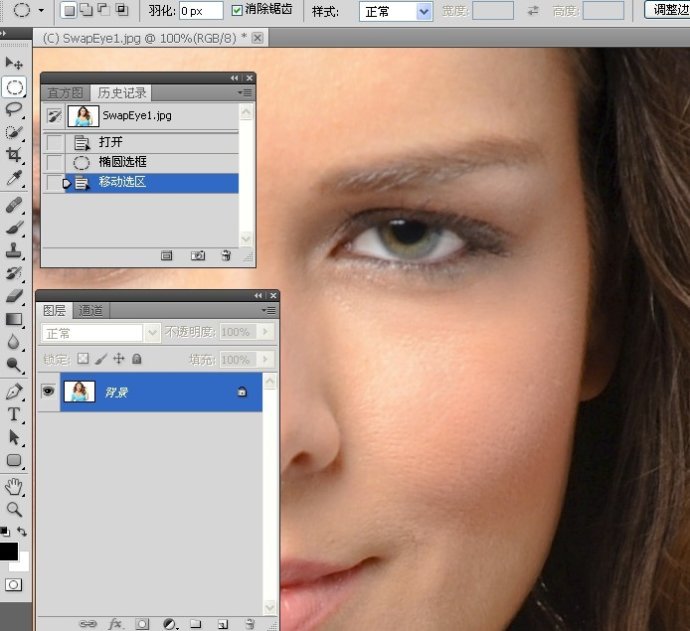Select the Dodge tool
This screenshot has width=690, height=631.
(x=14, y=364)
